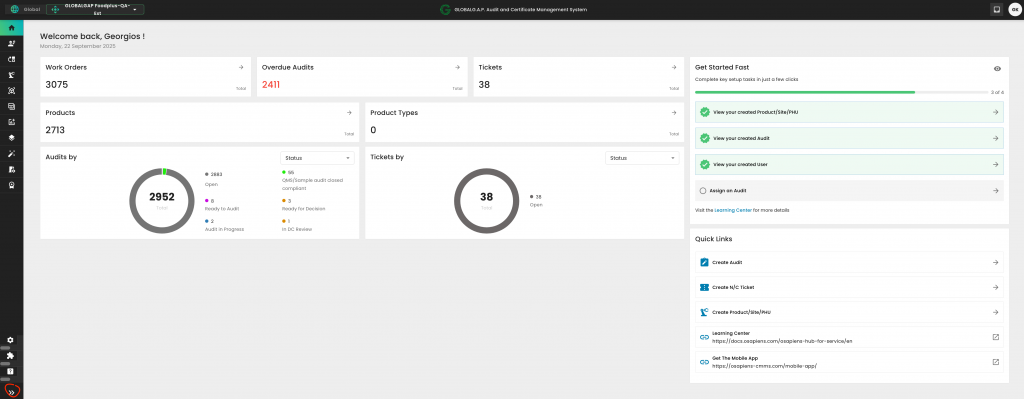Viewport: 1024px width, 399px height.
Task: Open the GLOBALG.A.P. organization selector dropdown
Action: (x=95, y=10)
